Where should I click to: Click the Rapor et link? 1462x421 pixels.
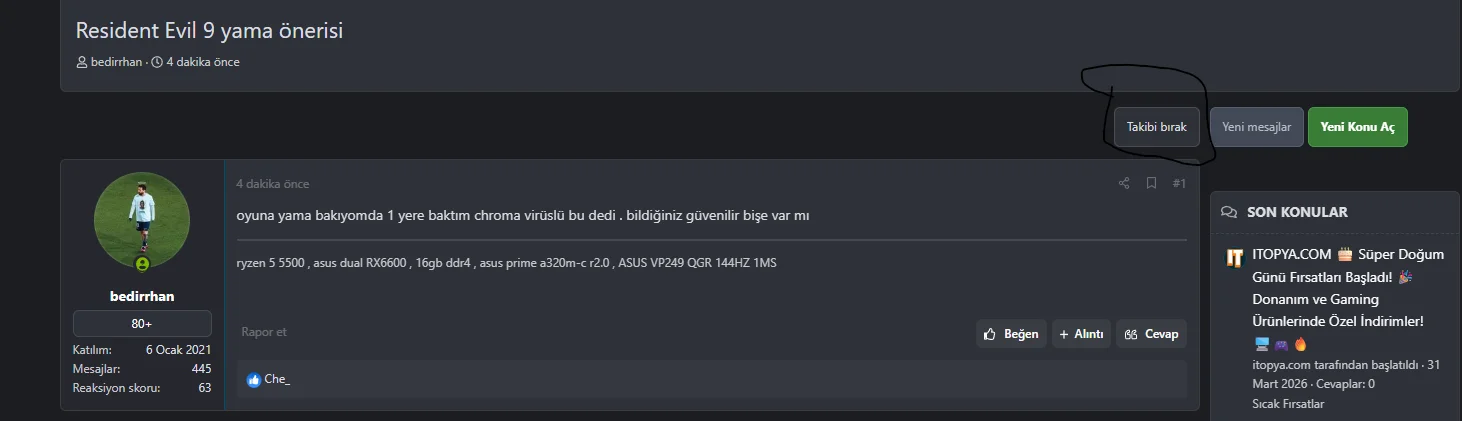[264, 332]
